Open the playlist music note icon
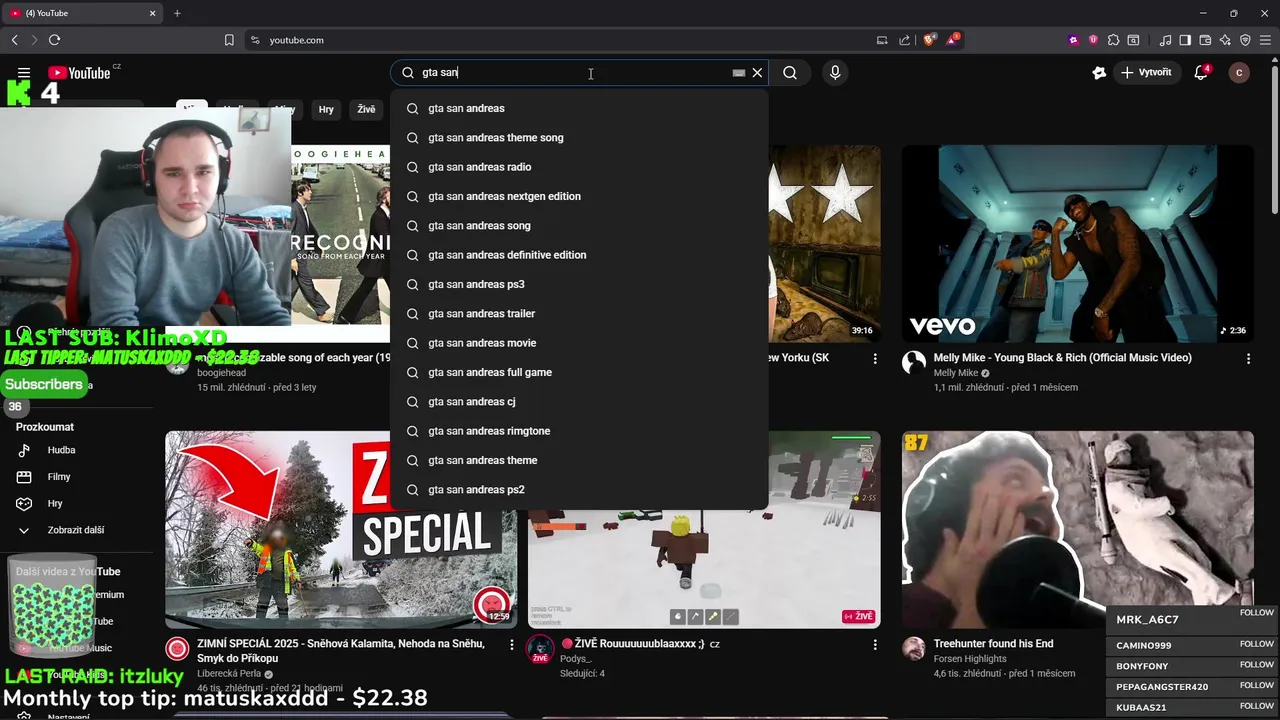 [x=1165, y=40]
